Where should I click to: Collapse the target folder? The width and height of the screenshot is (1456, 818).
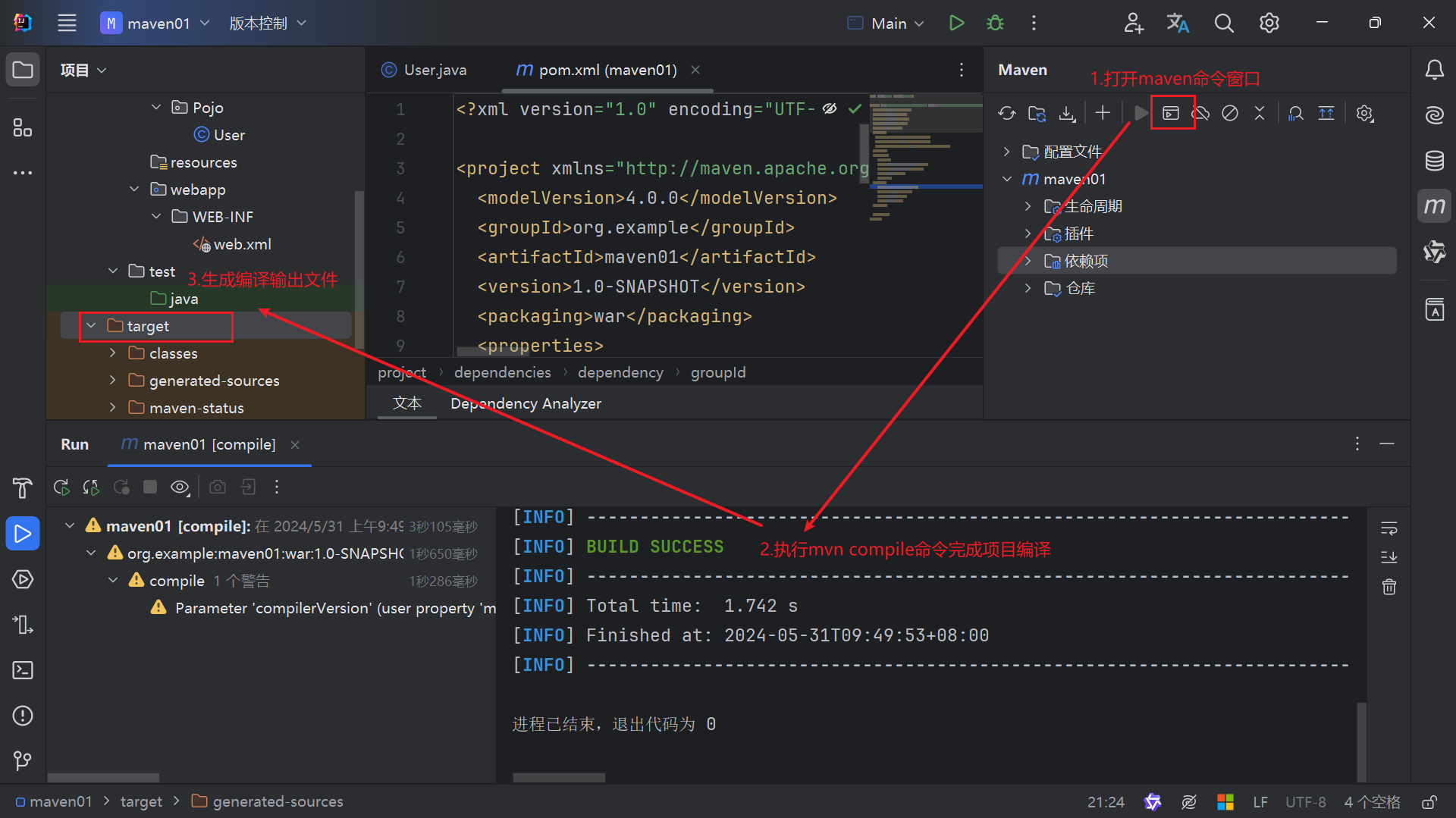pyautogui.click(x=92, y=326)
